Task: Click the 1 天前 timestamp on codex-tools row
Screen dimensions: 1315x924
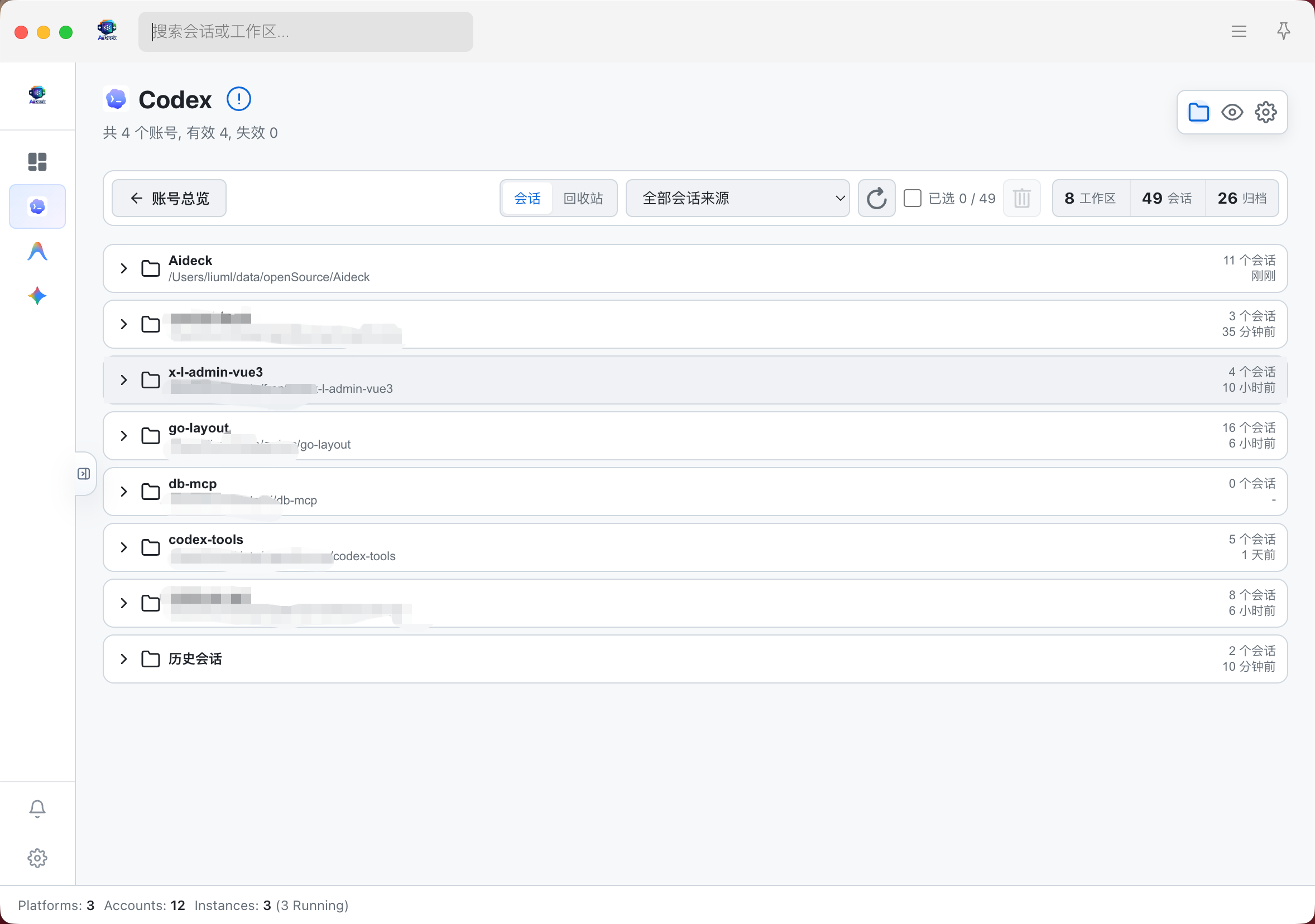Action: tap(1258, 555)
